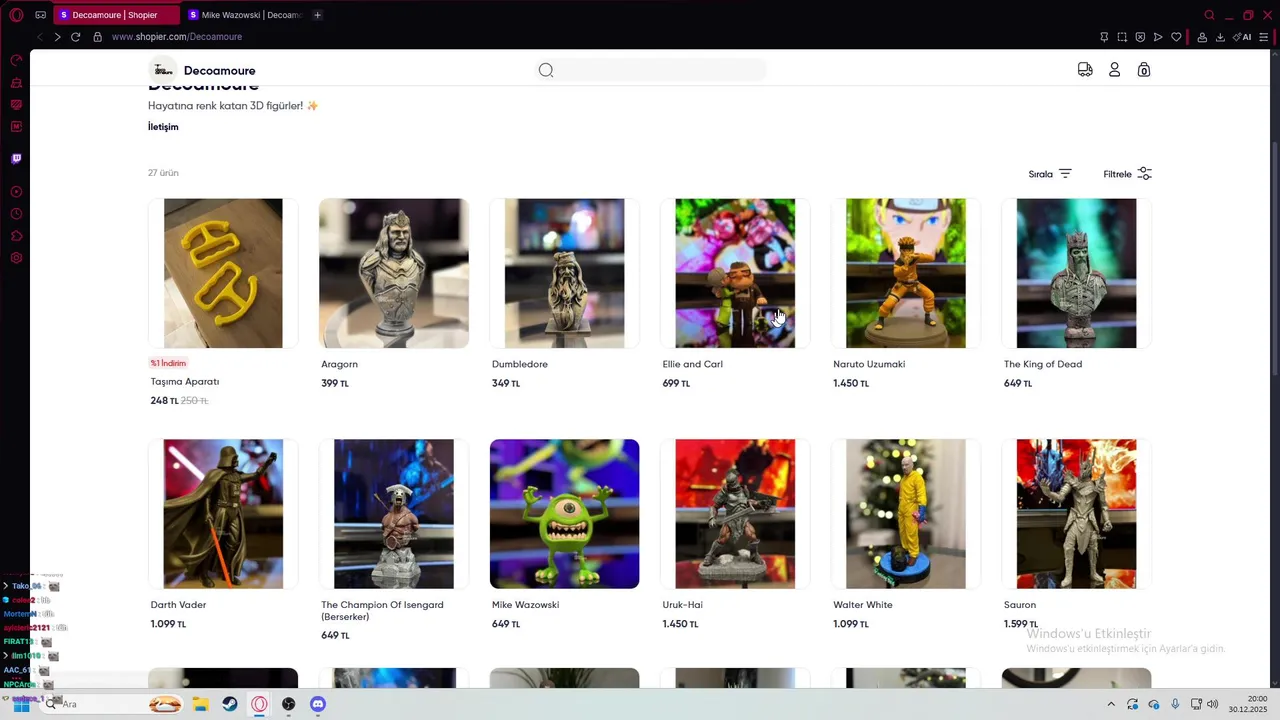This screenshot has width=1280, height=720.
Task: Open the taskbar clock showing 20:00
Action: coord(1249,704)
